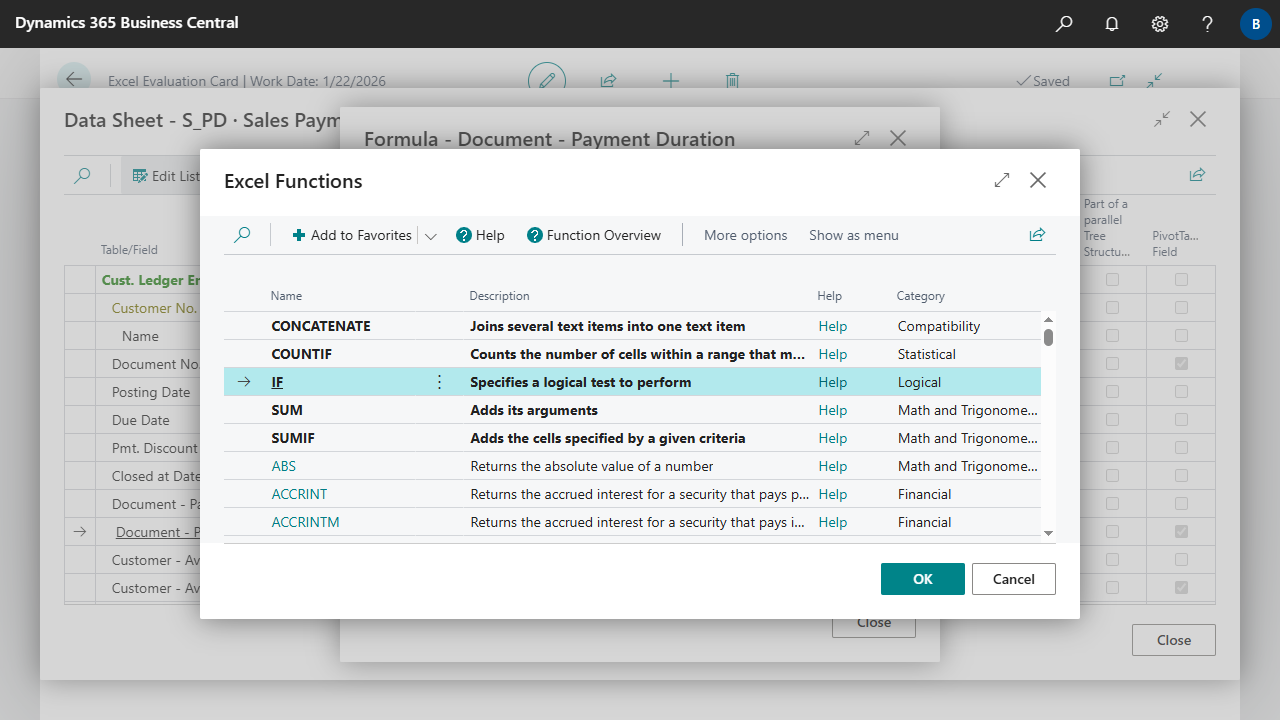Open the user account avatar B
Viewport: 1280px width, 720px height.
click(1256, 24)
